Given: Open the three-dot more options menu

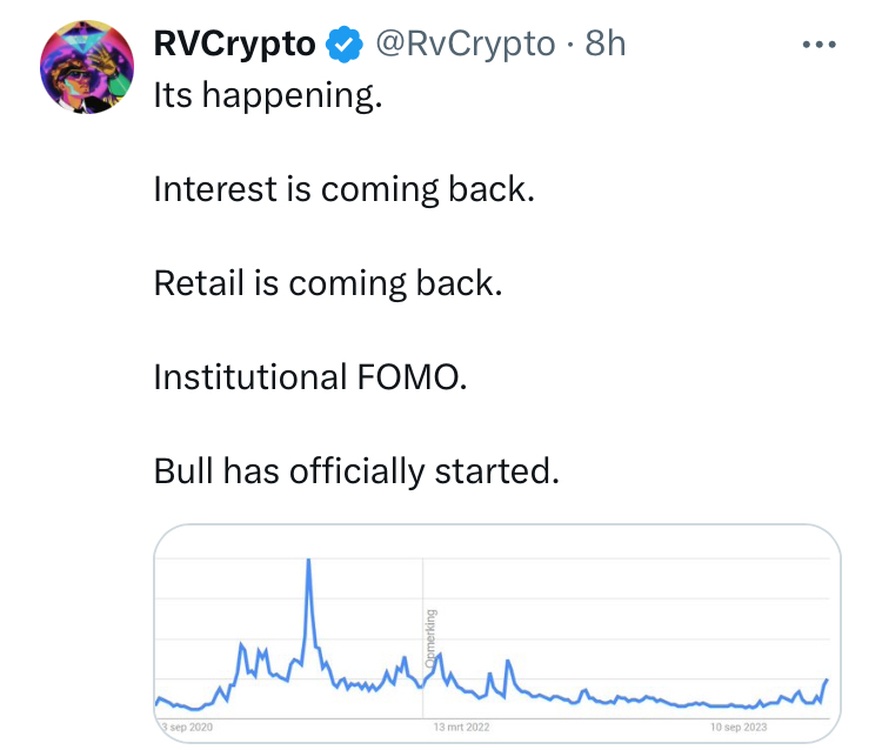Looking at the screenshot, I should click(x=819, y=44).
